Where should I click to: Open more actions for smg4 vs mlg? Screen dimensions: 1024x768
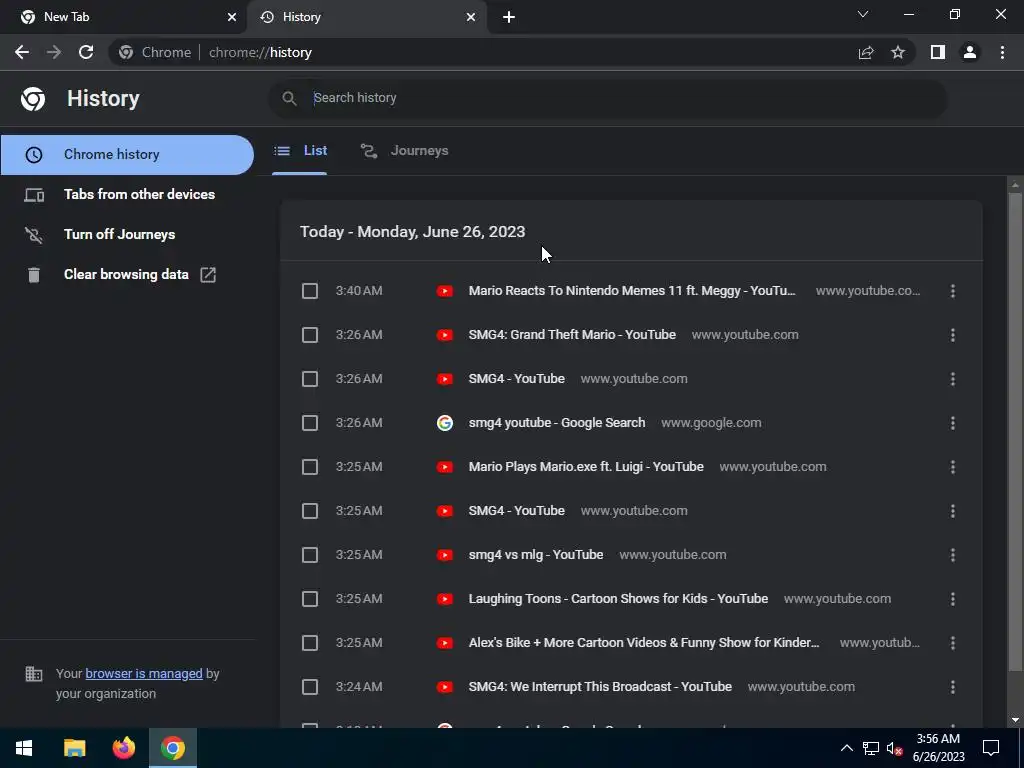click(x=953, y=555)
